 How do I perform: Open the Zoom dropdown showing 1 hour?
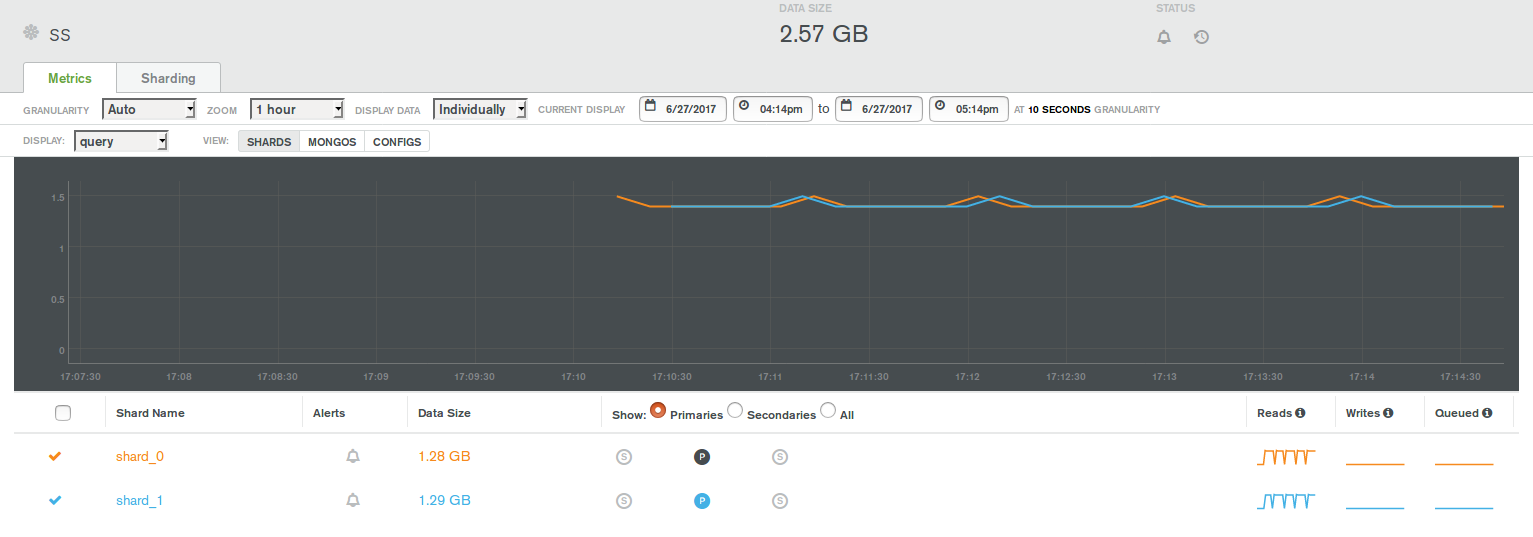coord(298,109)
